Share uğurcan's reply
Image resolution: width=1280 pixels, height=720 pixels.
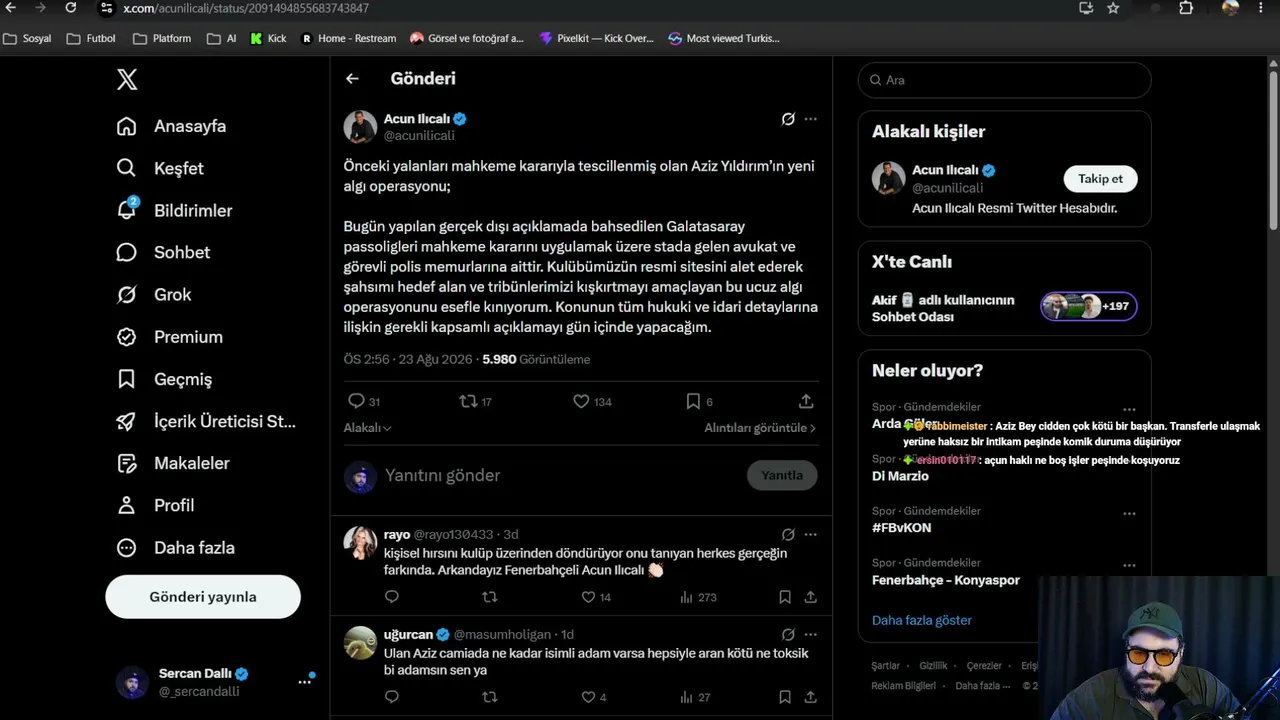[811, 697]
